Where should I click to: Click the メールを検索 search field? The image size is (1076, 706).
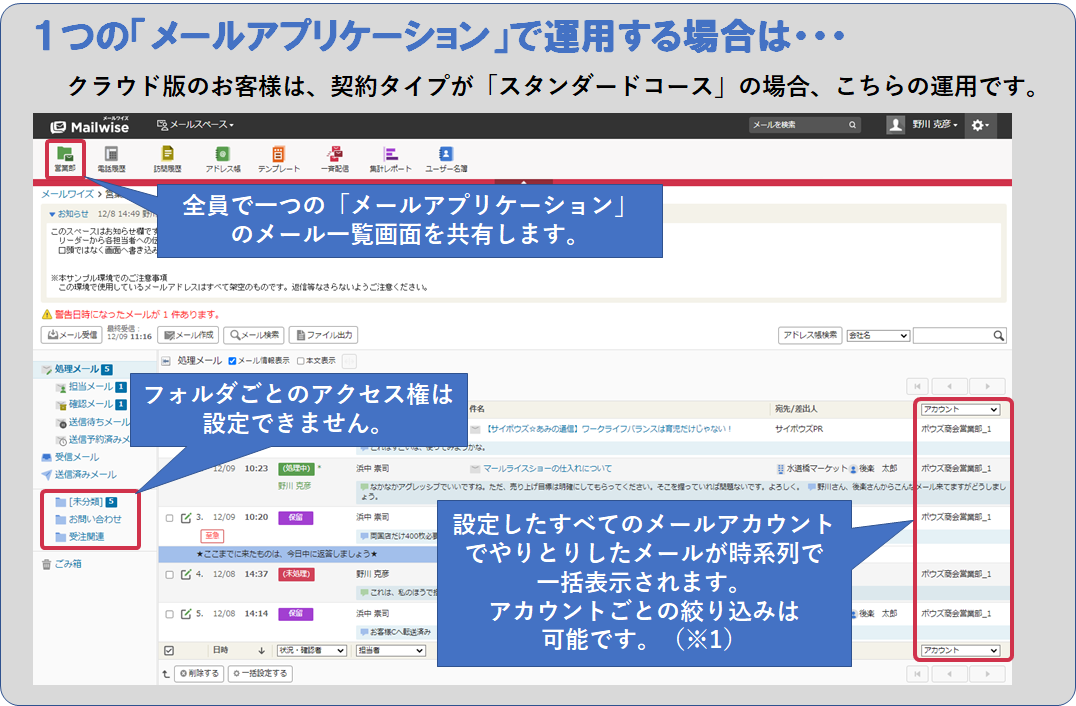click(798, 125)
